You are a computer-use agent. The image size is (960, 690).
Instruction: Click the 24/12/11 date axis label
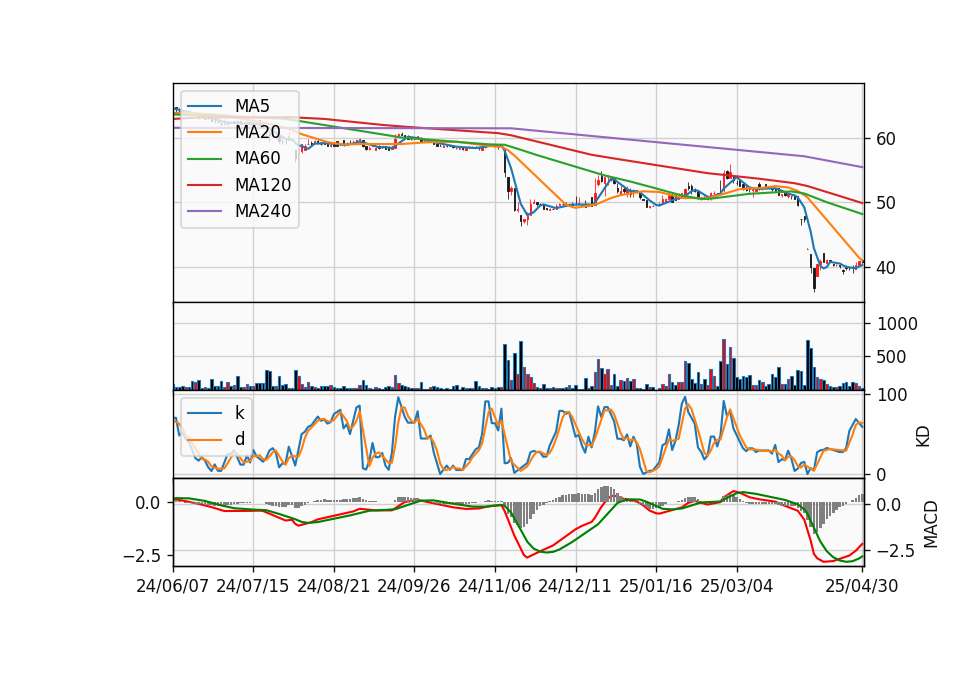click(575, 586)
